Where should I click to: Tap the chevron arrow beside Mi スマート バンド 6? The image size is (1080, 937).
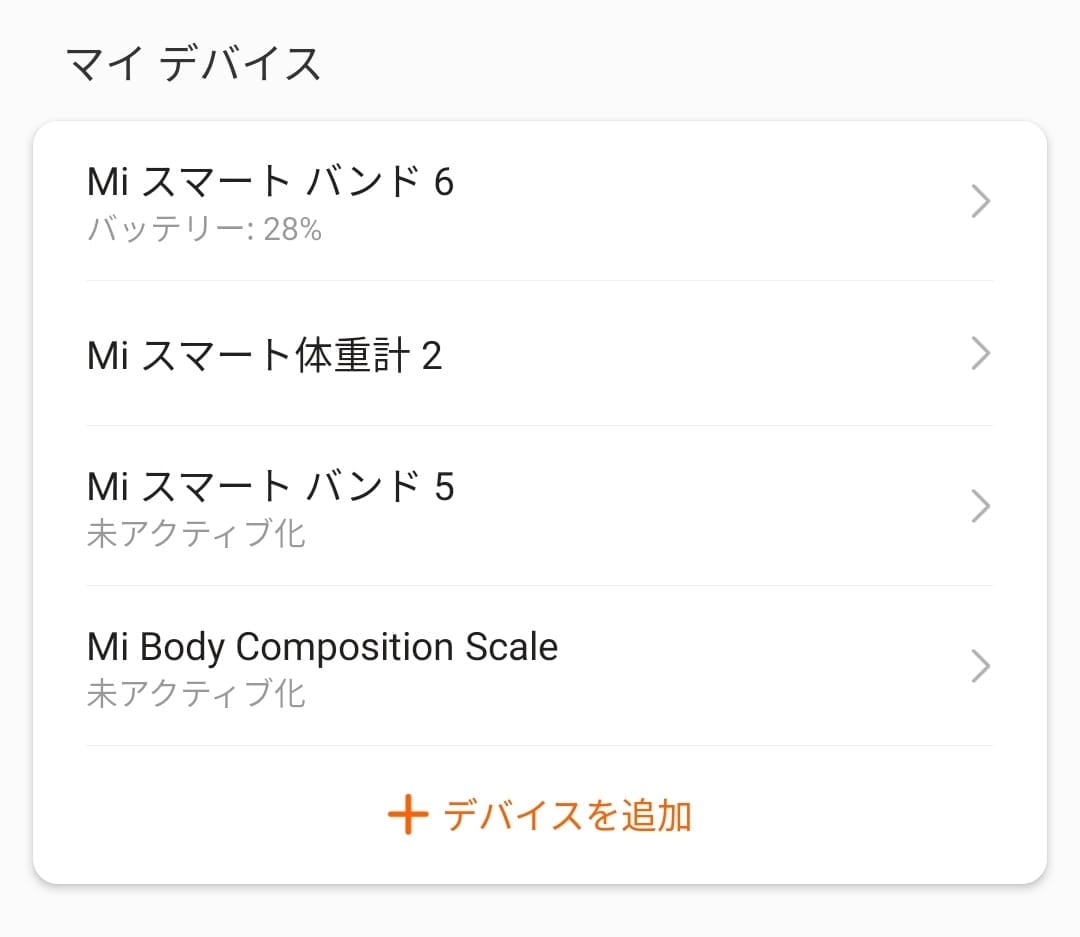[981, 202]
